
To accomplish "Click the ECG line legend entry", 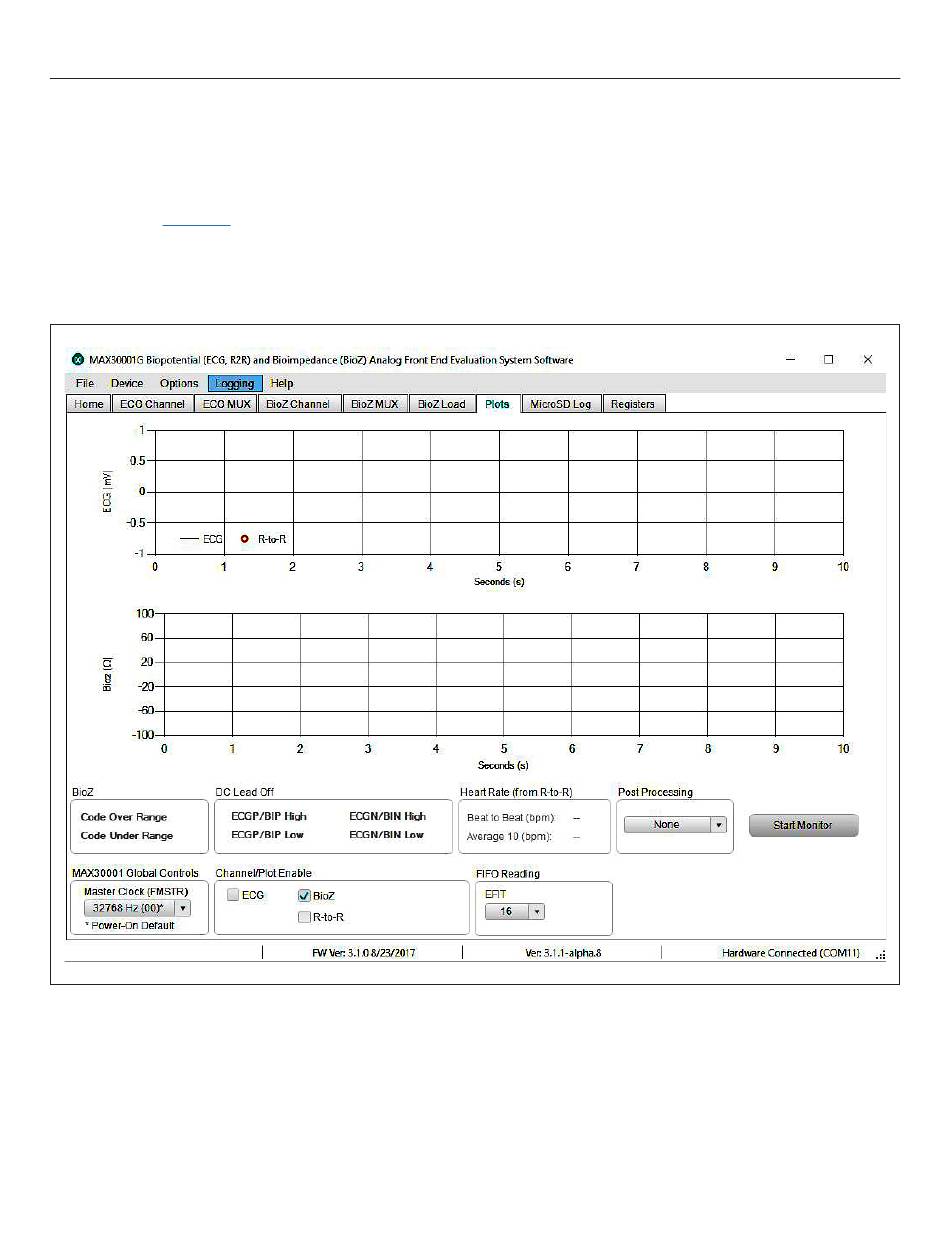I will tap(201, 538).
